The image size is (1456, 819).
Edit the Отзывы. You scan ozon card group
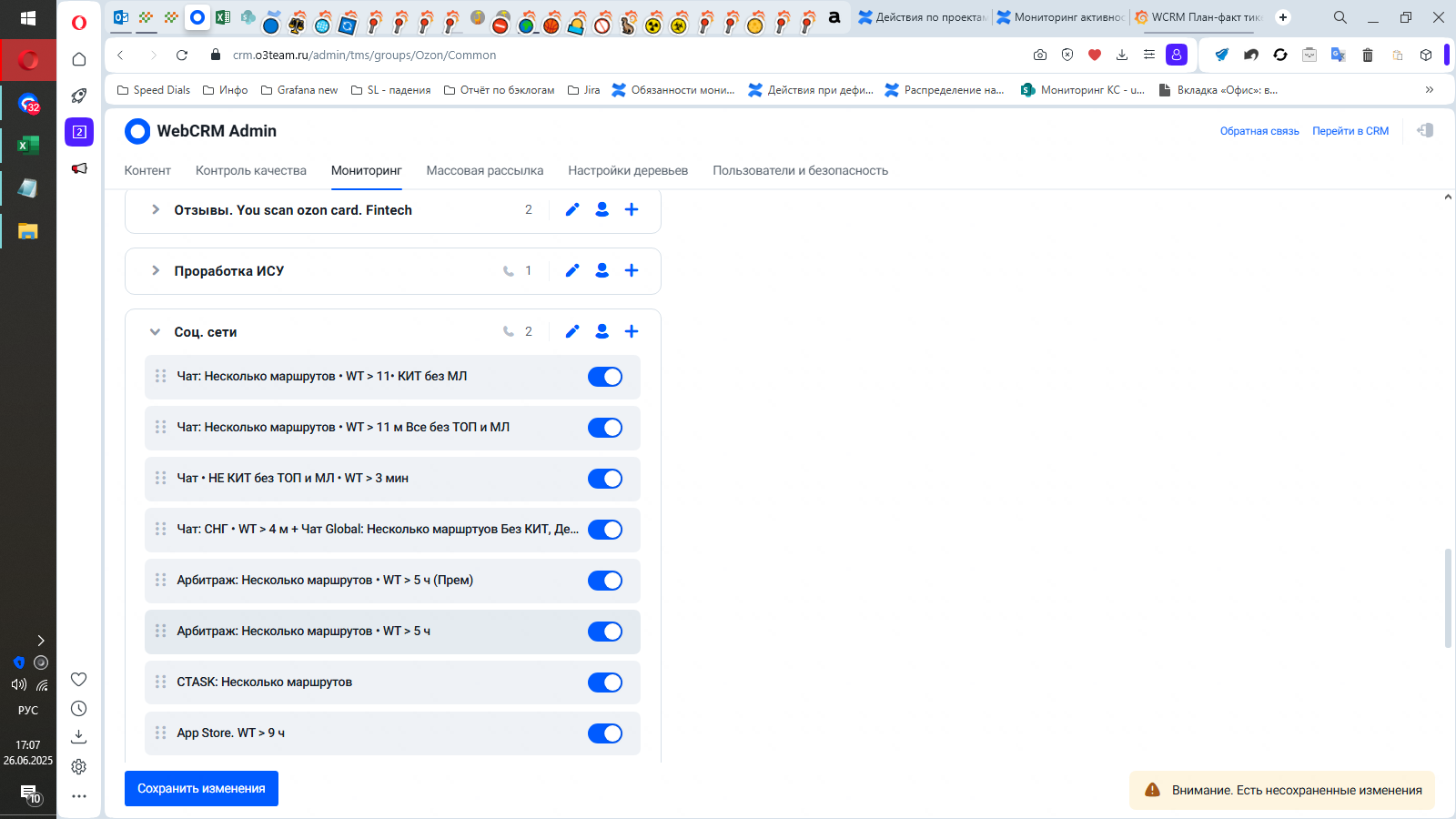[572, 209]
